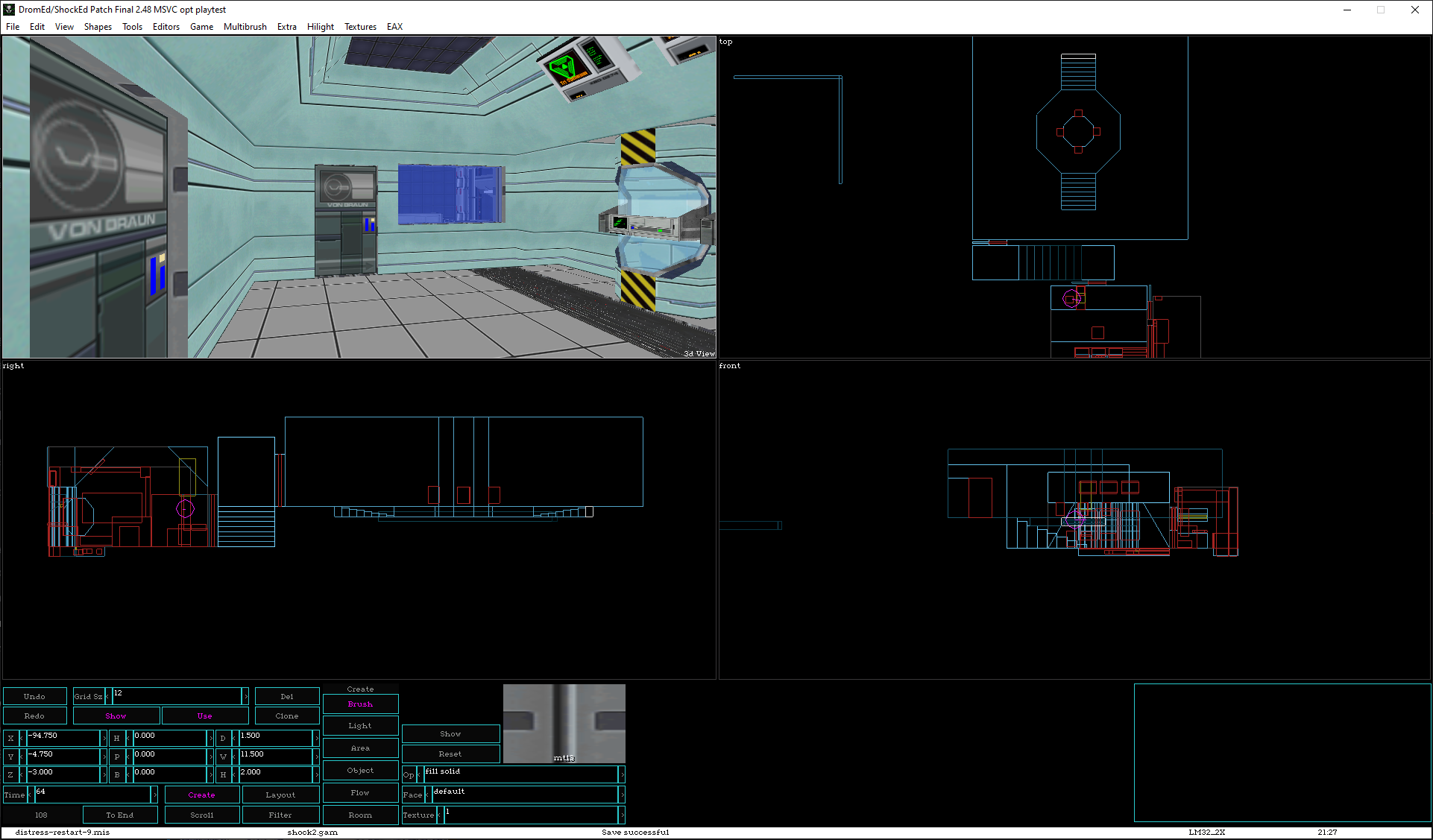Select Light creation mode
Image resolution: width=1433 pixels, height=840 pixels.
360,725
